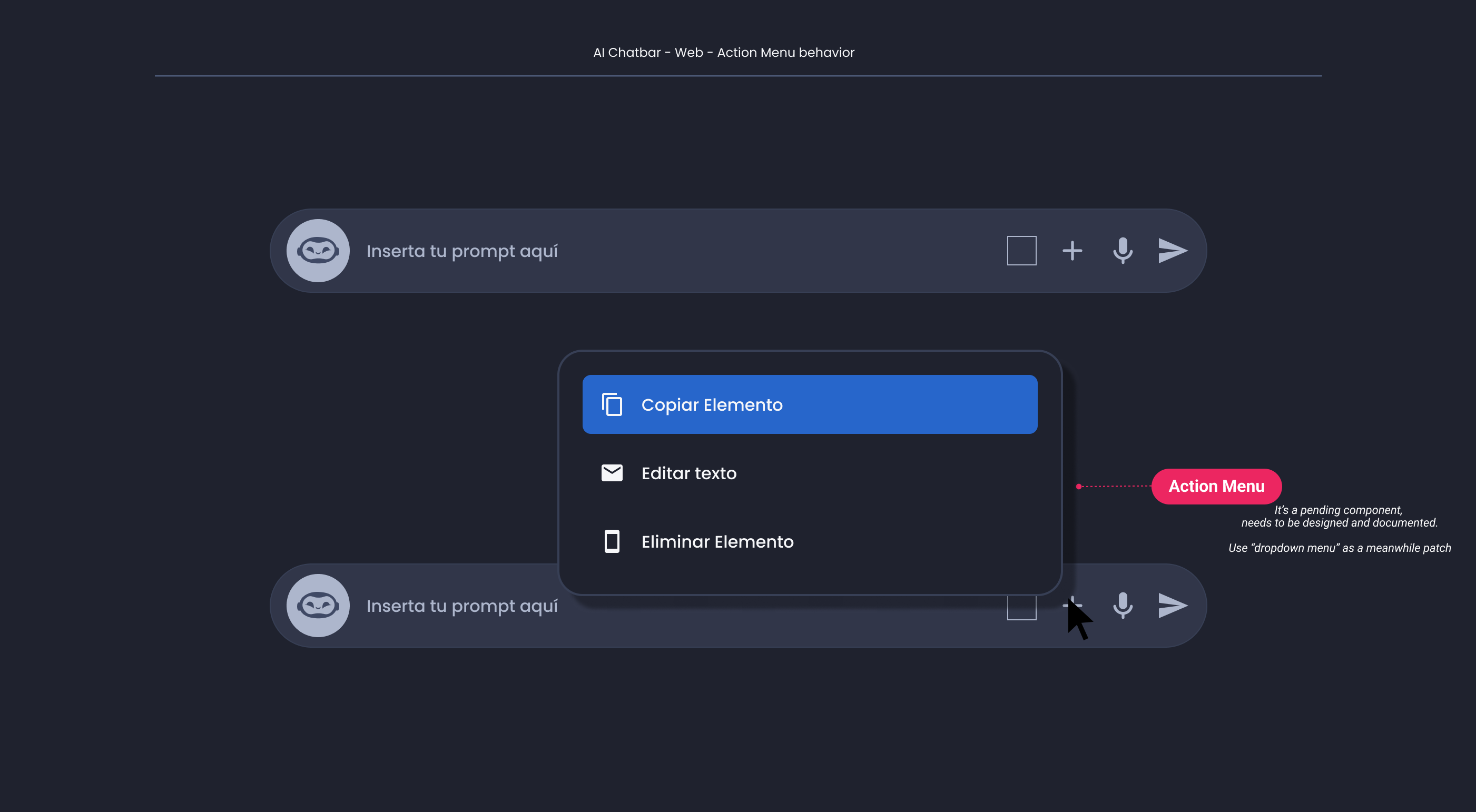Click the robot avatar in lower chatbar
Screen dimensions: 1476x812
point(318,605)
